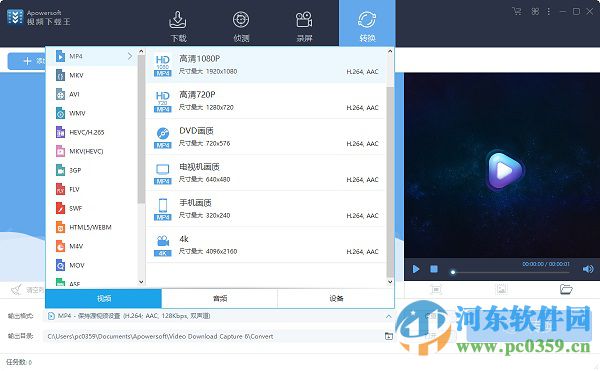
Task: Choose DVD quality preset (DVD画质)
Action: 266,137
